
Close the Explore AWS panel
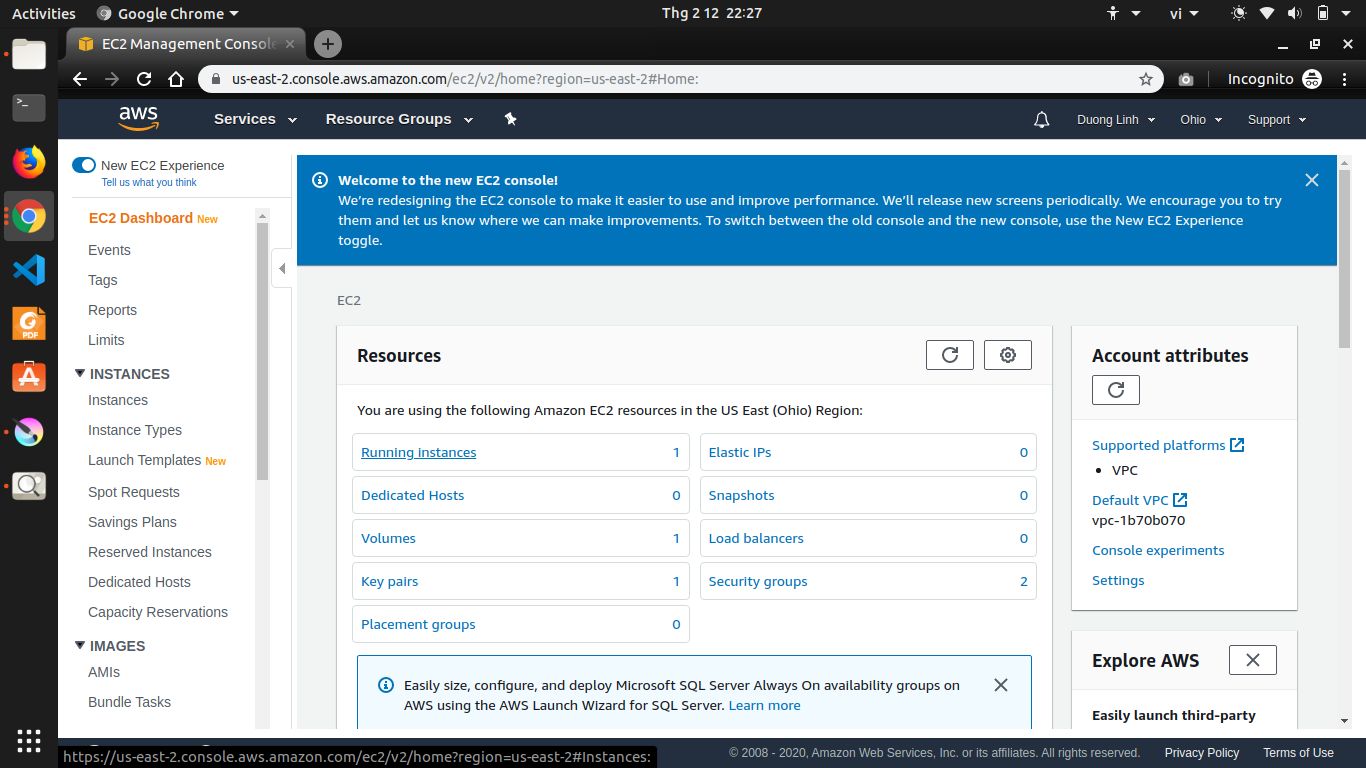pyautogui.click(x=1253, y=660)
